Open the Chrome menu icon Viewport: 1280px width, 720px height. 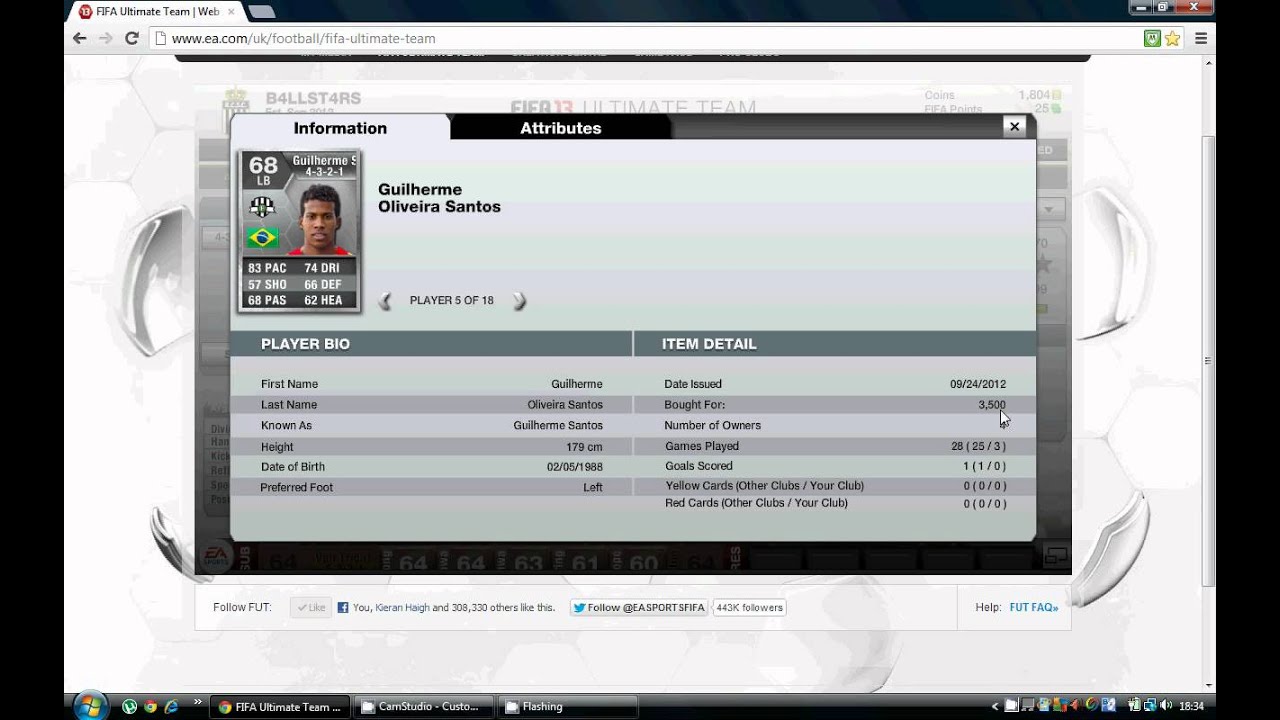pos(1201,38)
